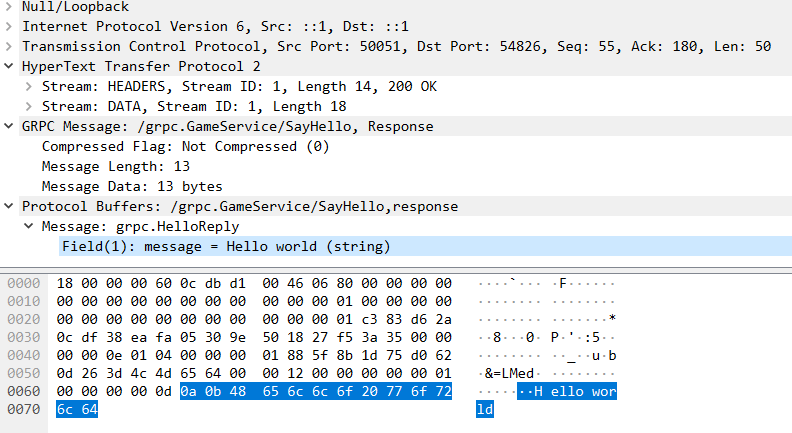792x433 pixels.
Task: Select Stream HEADERS 200 OK line
Action: (x=239, y=86)
